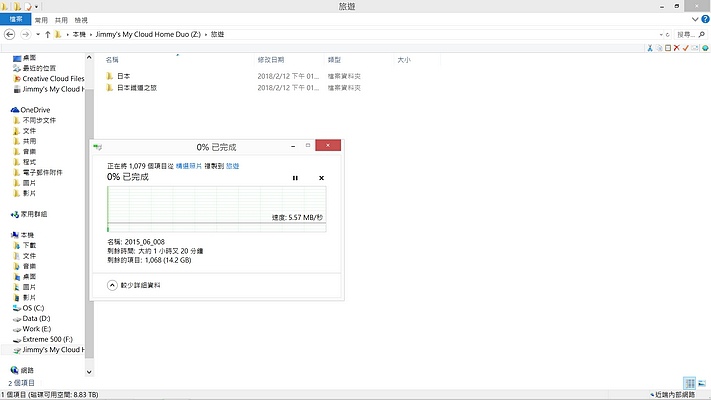Select 桌面 at top of favorites
The height and width of the screenshot is (400, 711).
click(x=24, y=58)
